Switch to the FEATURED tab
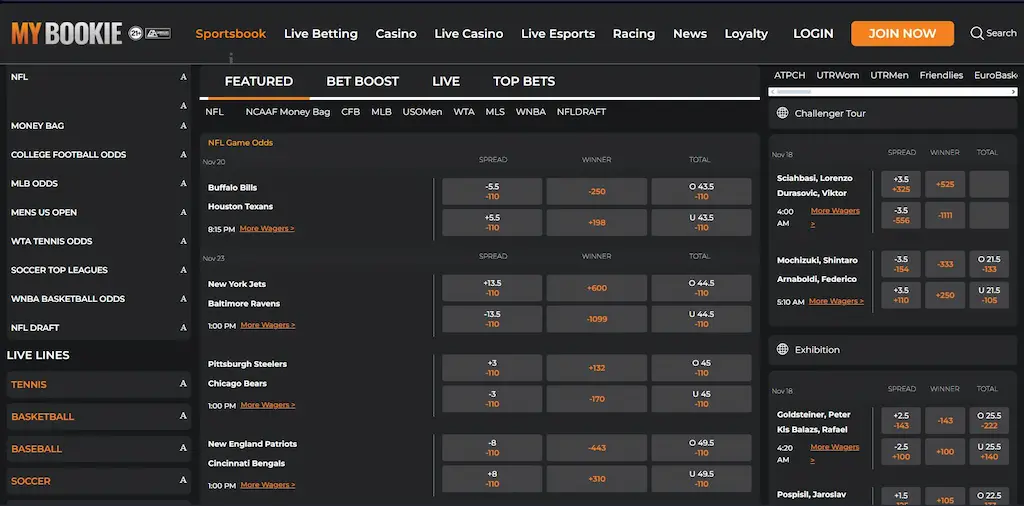The image size is (1024, 506). pos(259,82)
